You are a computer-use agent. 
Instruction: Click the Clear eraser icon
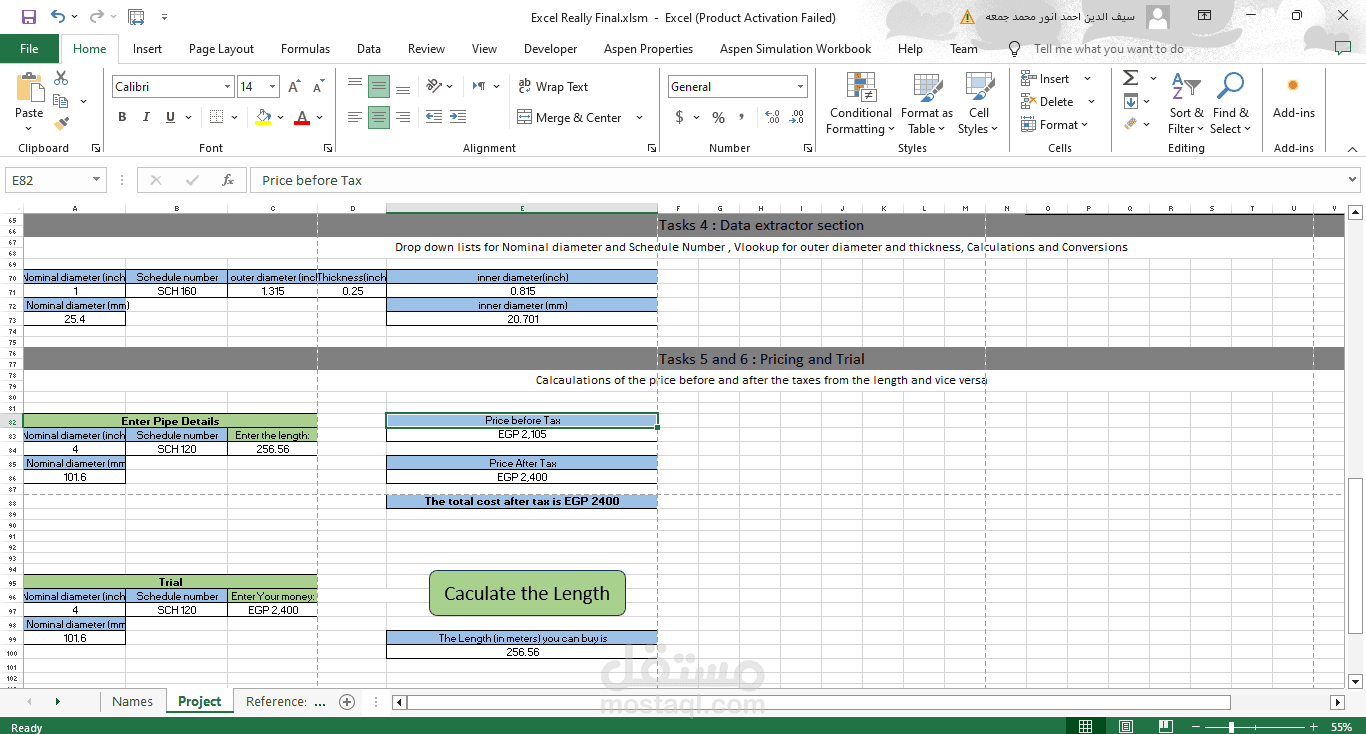(1131, 124)
